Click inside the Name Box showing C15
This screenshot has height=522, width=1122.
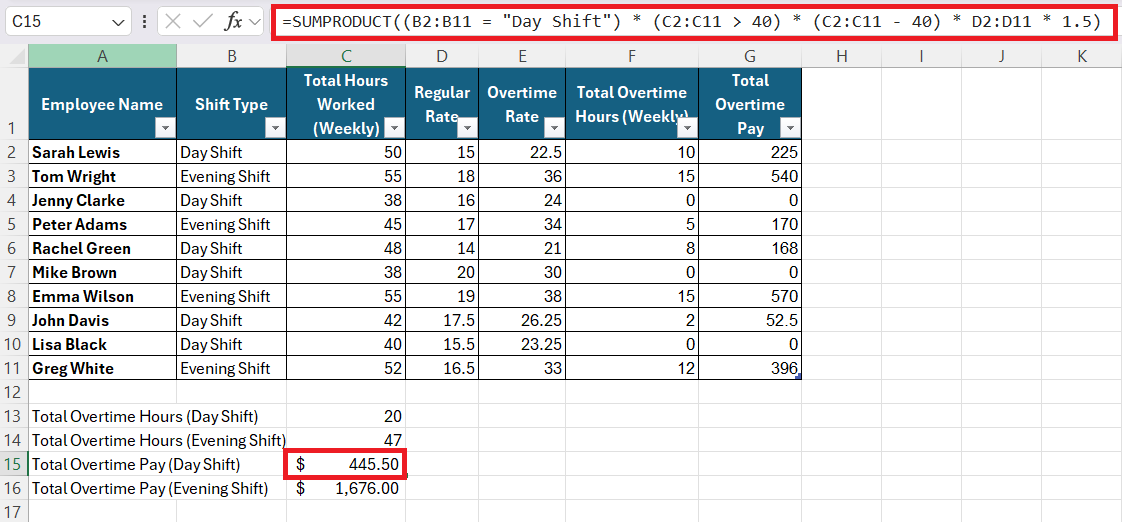click(x=57, y=21)
